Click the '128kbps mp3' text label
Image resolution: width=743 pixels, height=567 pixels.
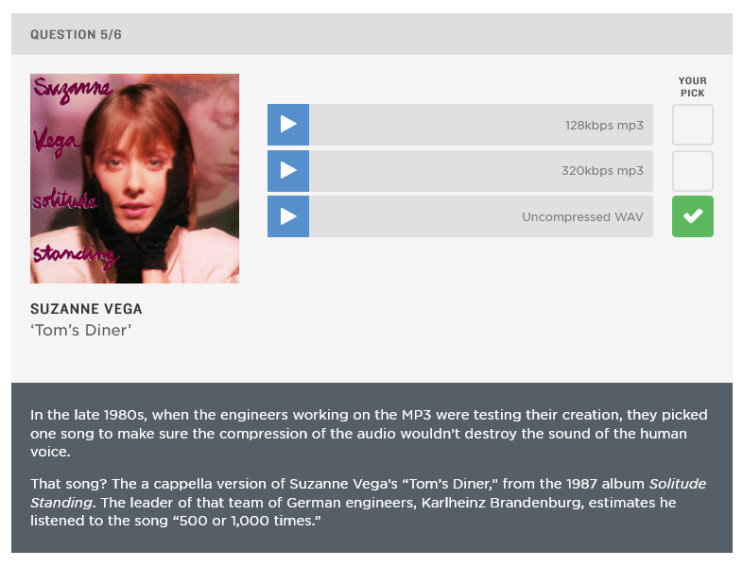[x=604, y=126]
